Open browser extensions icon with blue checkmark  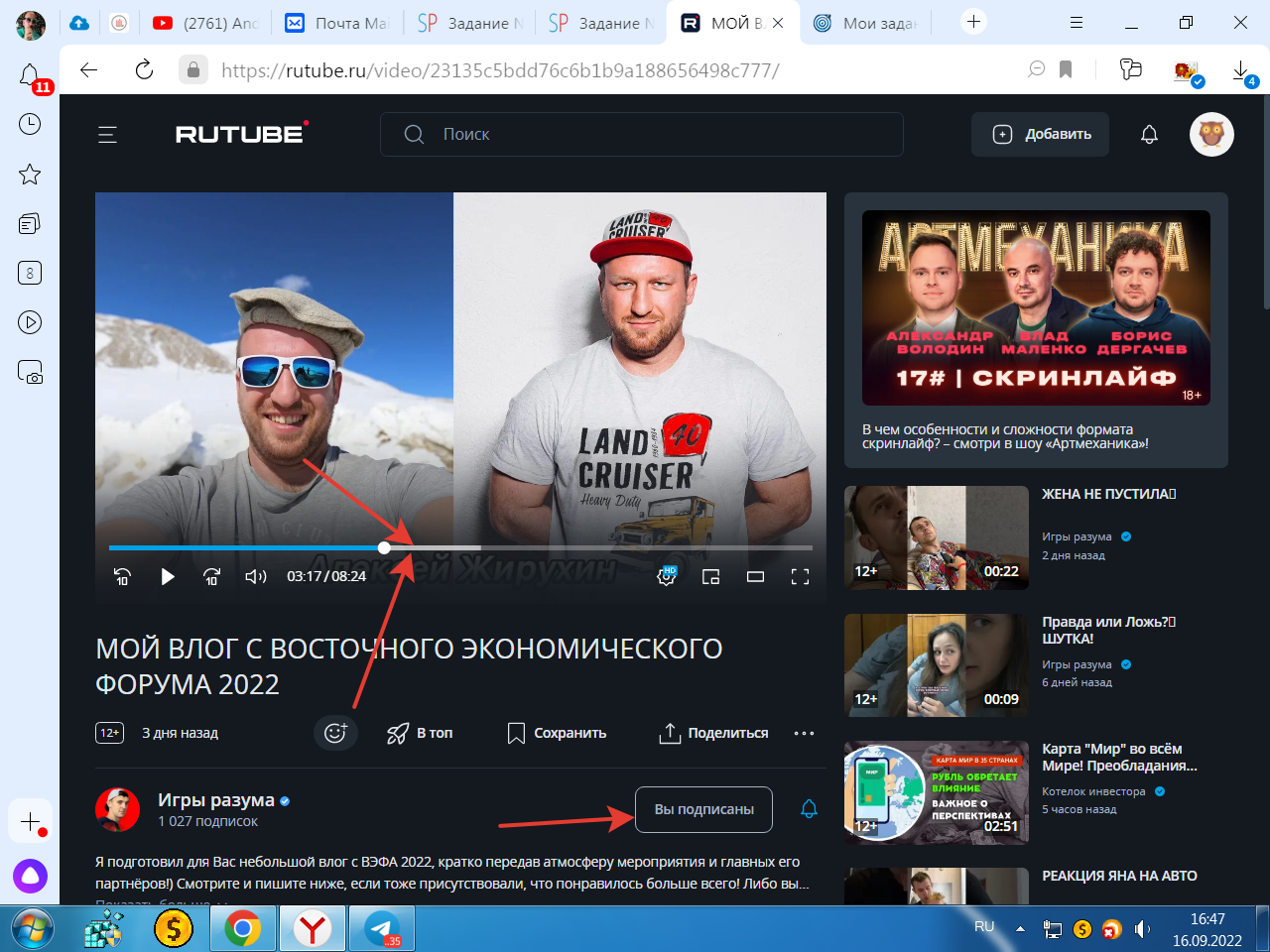click(x=1186, y=72)
